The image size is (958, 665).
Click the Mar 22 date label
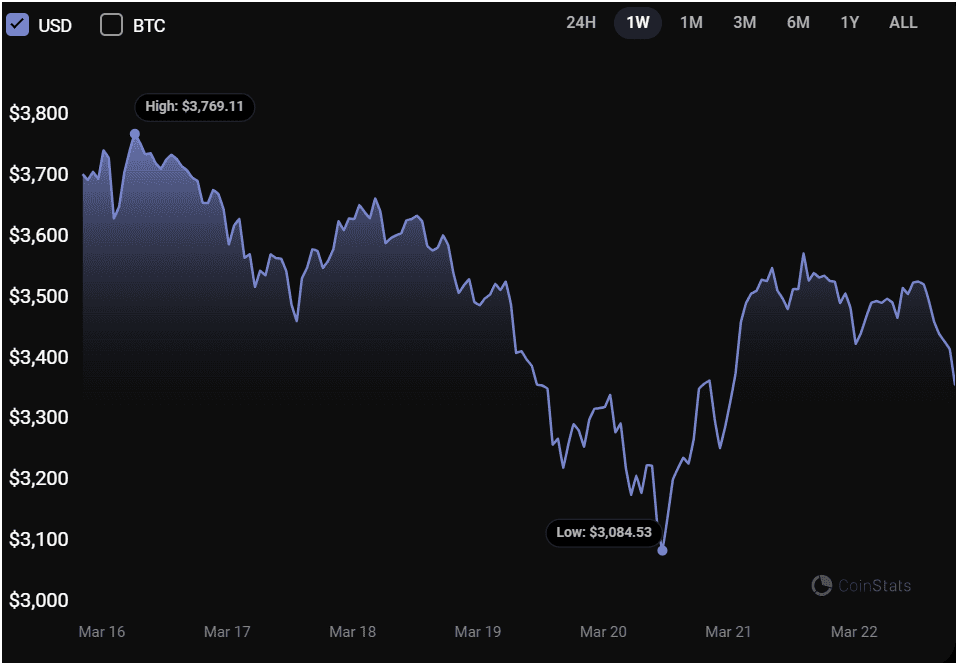click(x=854, y=632)
